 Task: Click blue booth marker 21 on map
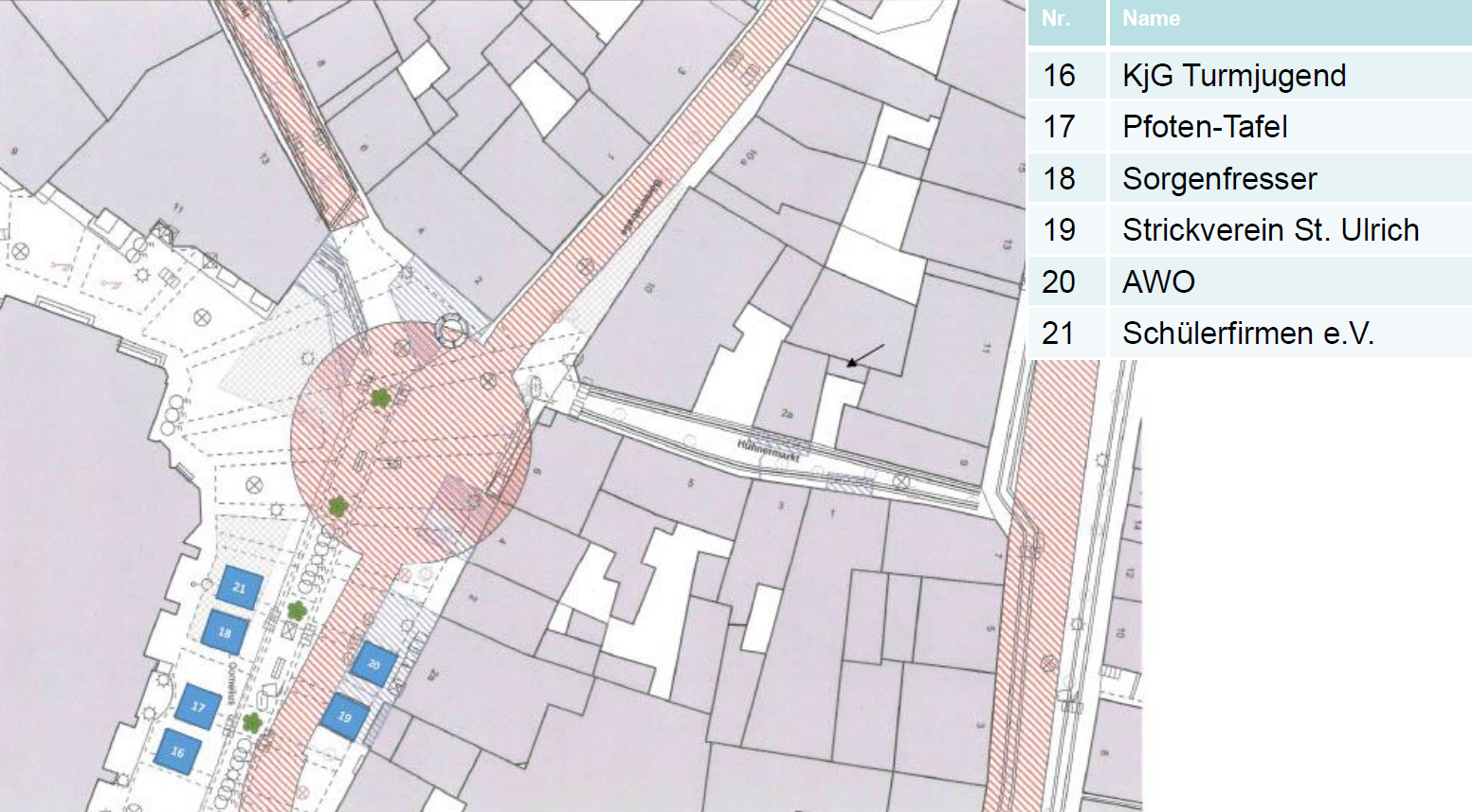tap(239, 587)
